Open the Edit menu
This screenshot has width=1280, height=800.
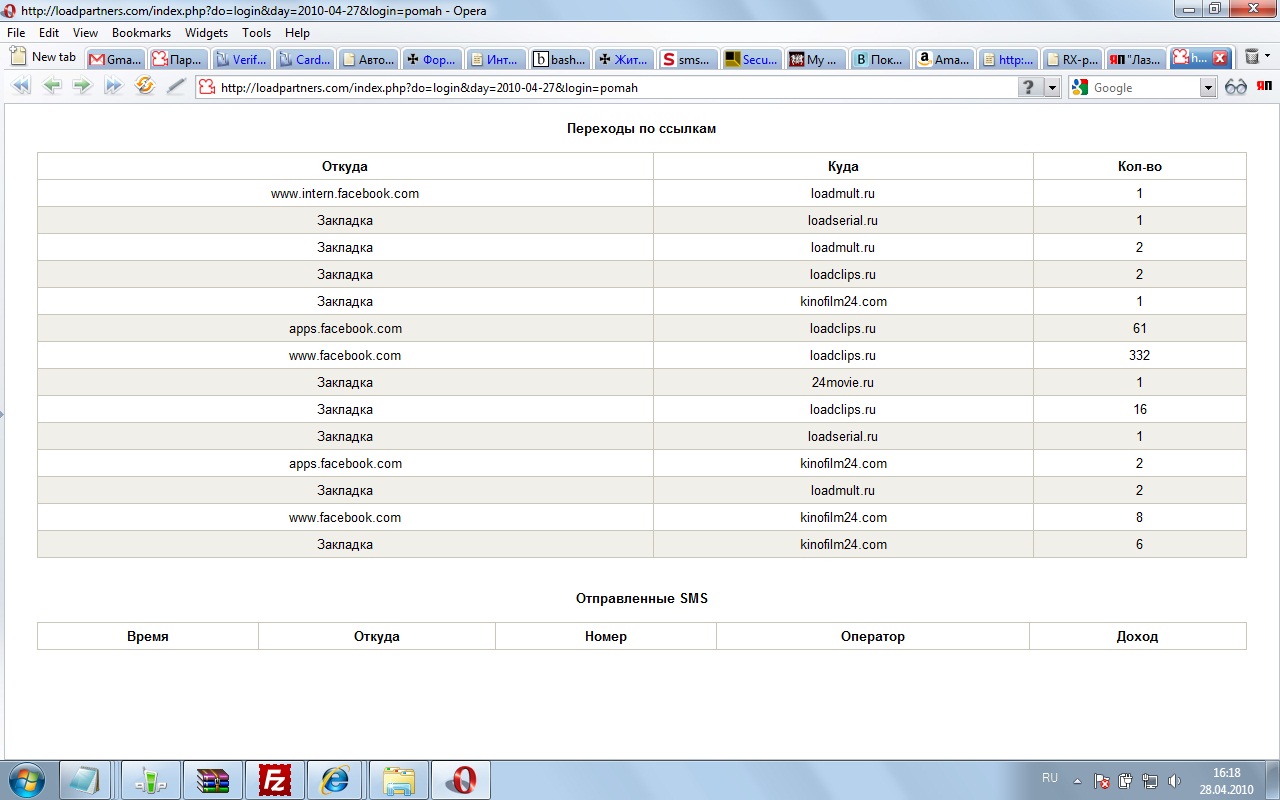pyautogui.click(x=49, y=33)
